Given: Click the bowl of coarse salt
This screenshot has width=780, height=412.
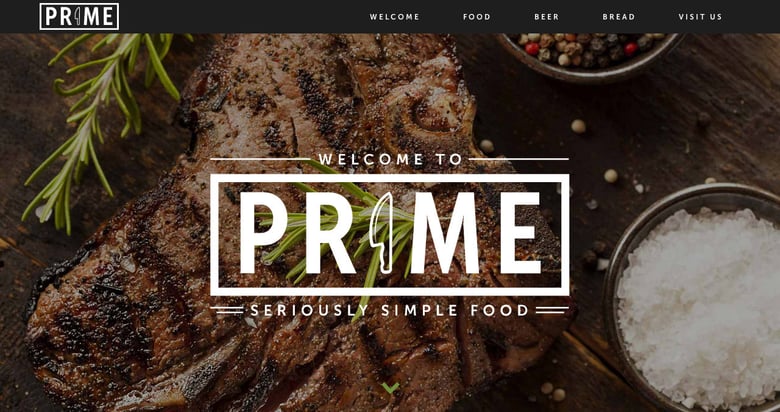Looking at the screenshot, I should tap(696, 299).
